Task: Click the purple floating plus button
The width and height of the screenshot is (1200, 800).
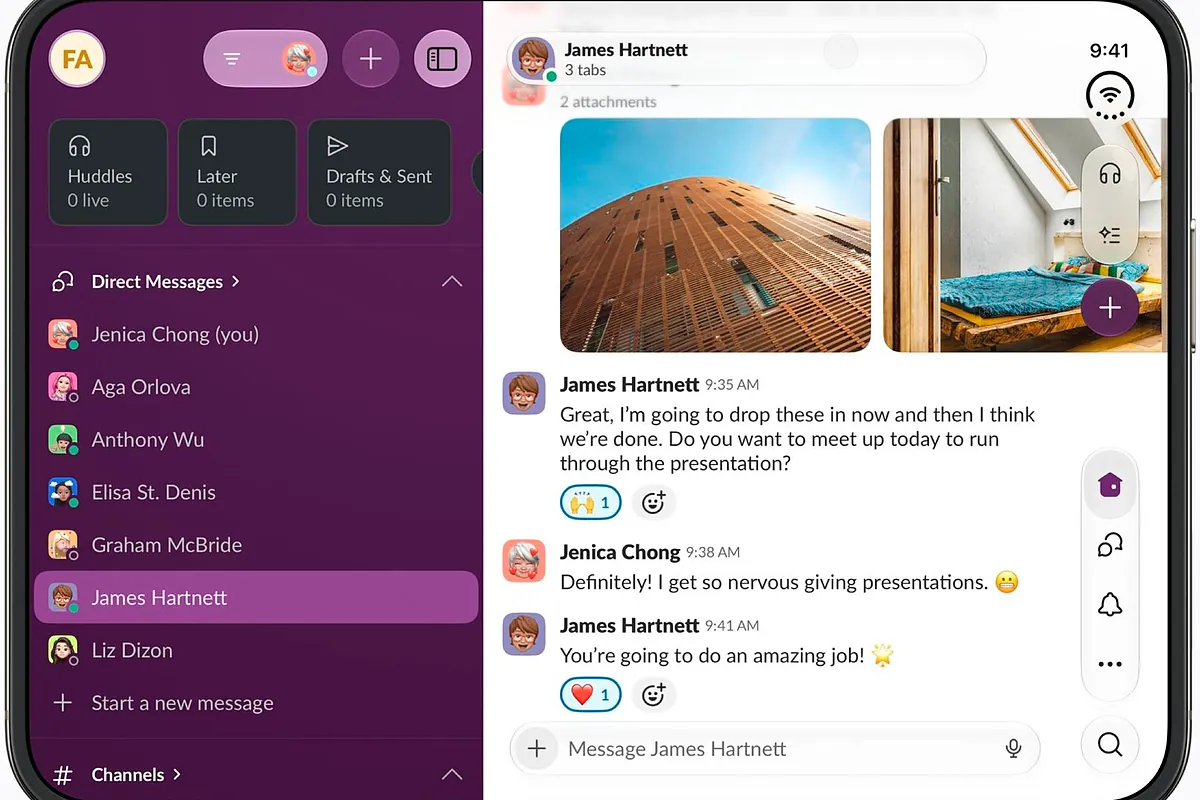Action: point(1110,308)
